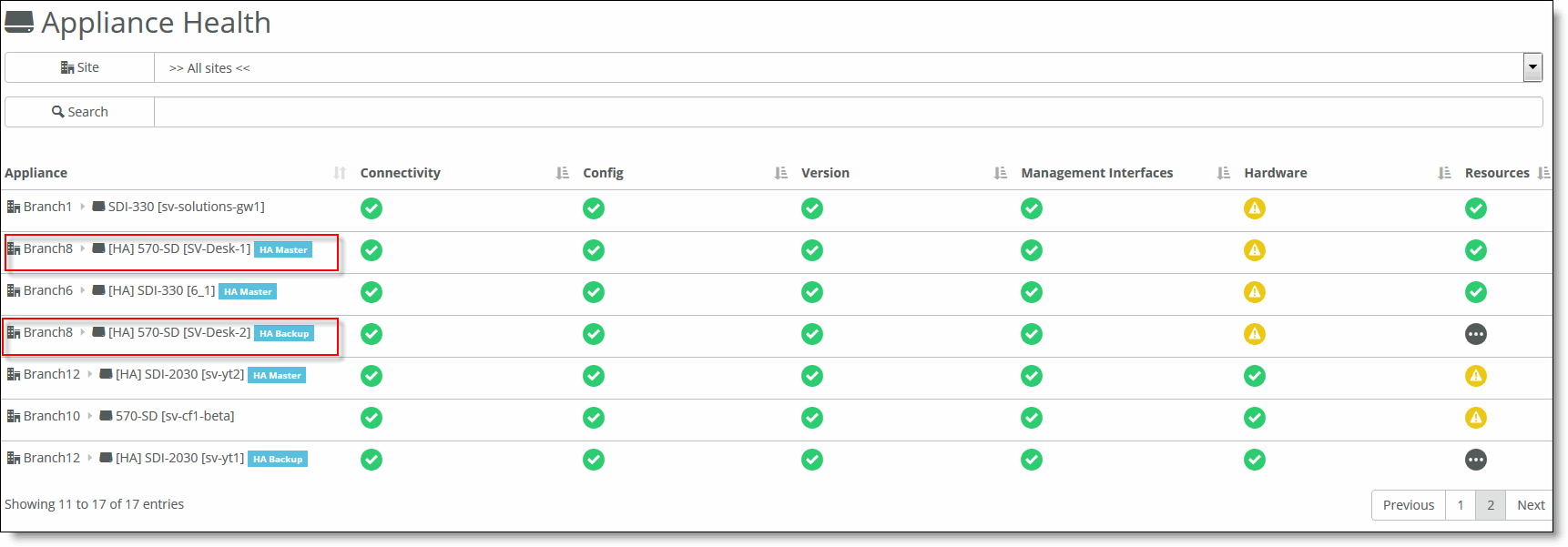Click resources warning icon for sv-cf1-beta row
Viewport: 1568px width, 547px height.
[x=1475, y=418]
